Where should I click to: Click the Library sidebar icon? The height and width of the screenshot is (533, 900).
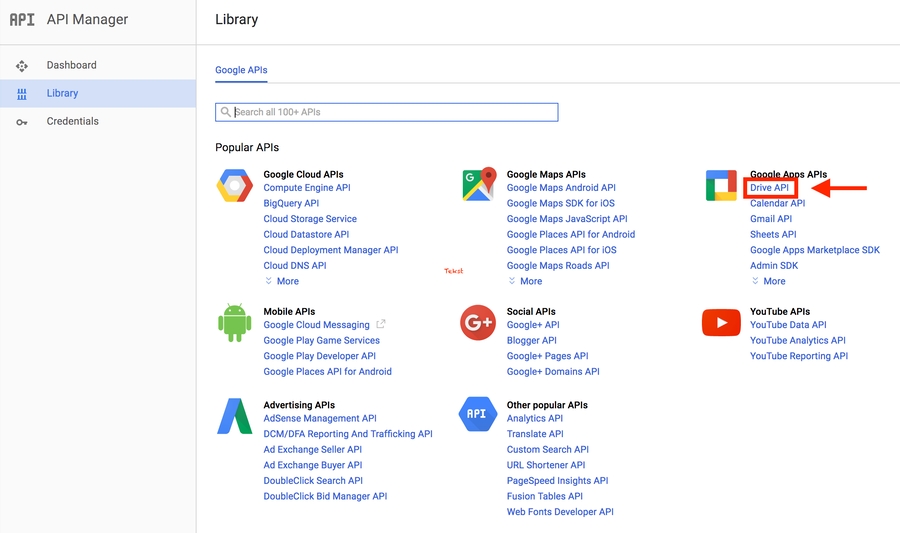pos(22,94)
